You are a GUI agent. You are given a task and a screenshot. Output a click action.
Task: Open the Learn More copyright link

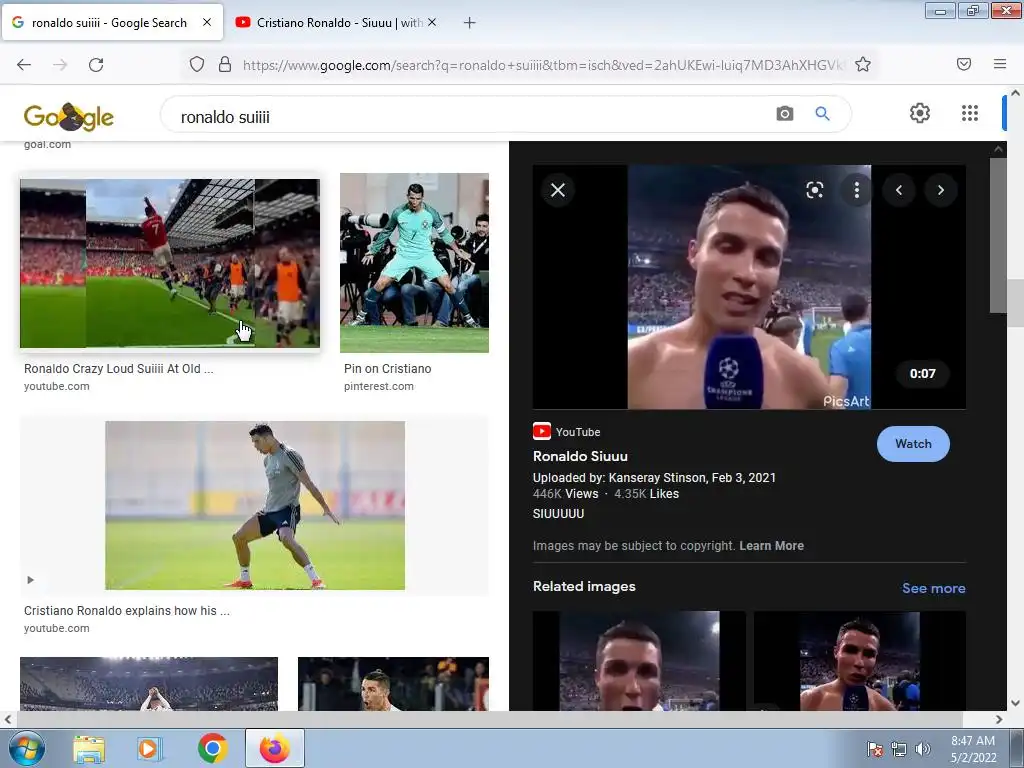771,545
